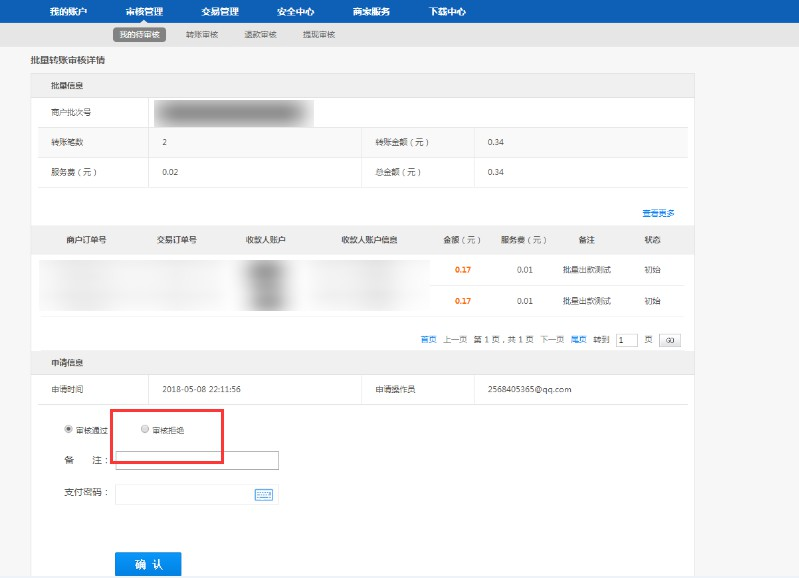Click the 备注 text field

[x=197, y=460]
